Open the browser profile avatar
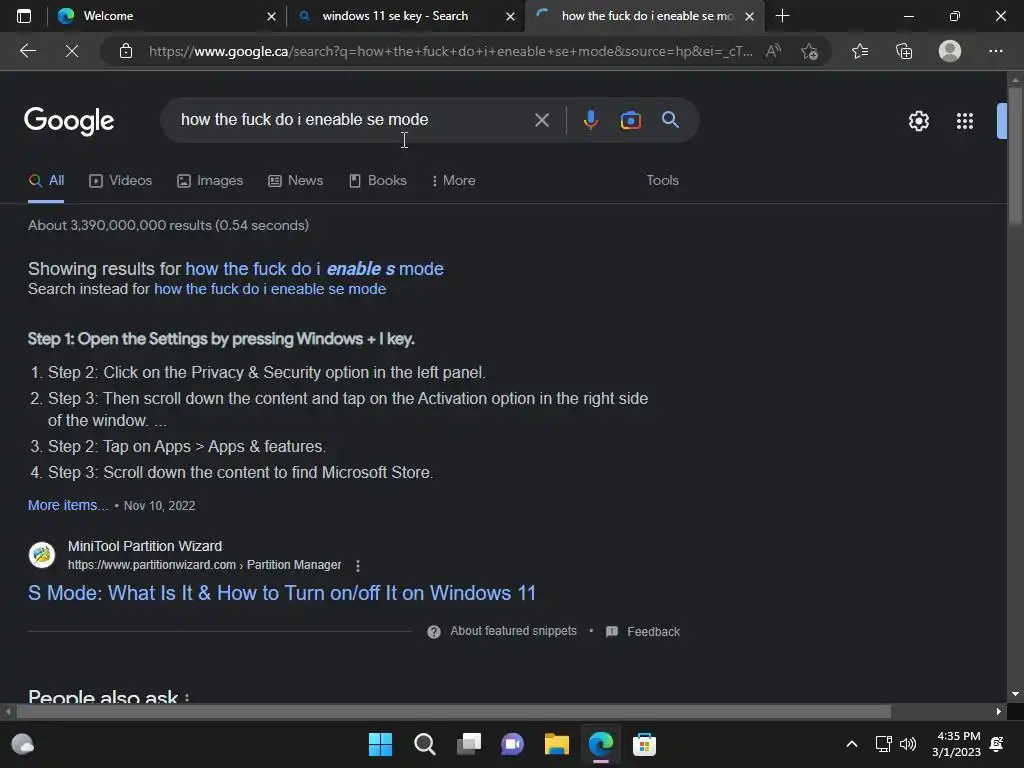 (950, 51)
